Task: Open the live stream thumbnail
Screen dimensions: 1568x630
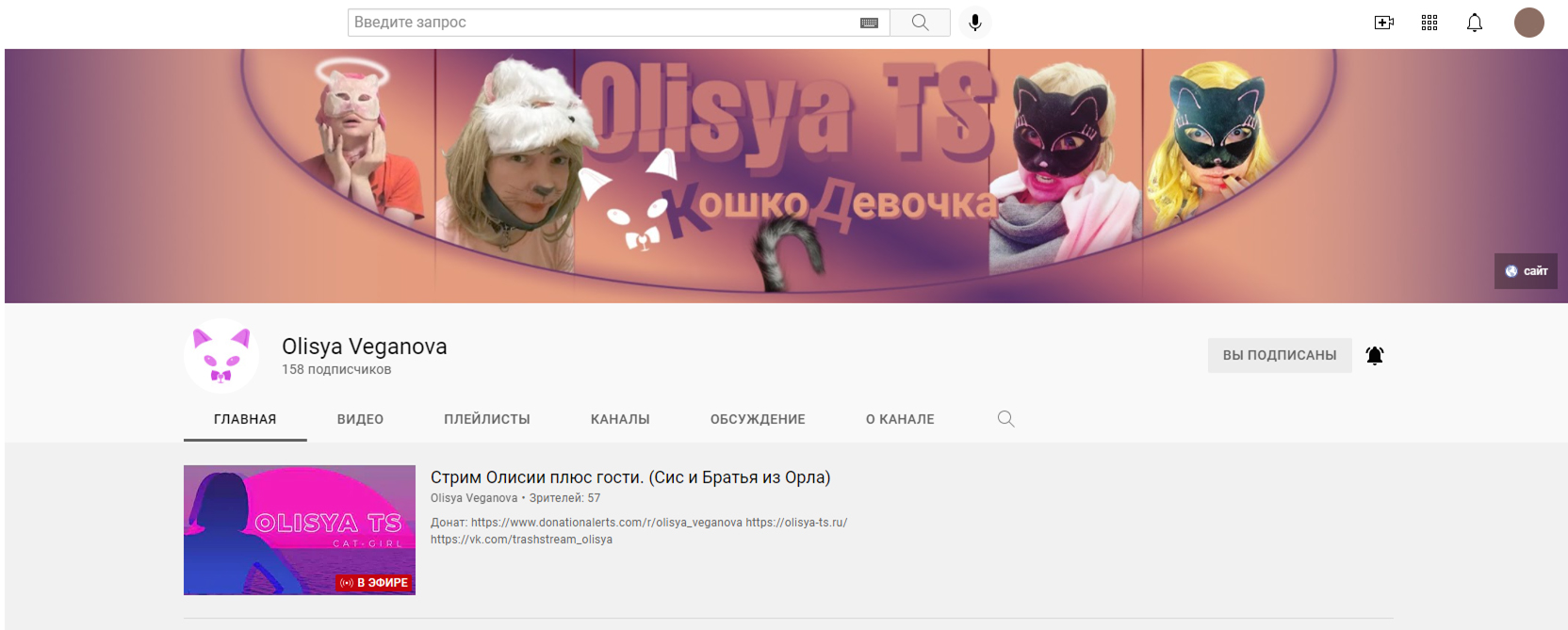Action: pyautogui.click(x=300, y=530)
